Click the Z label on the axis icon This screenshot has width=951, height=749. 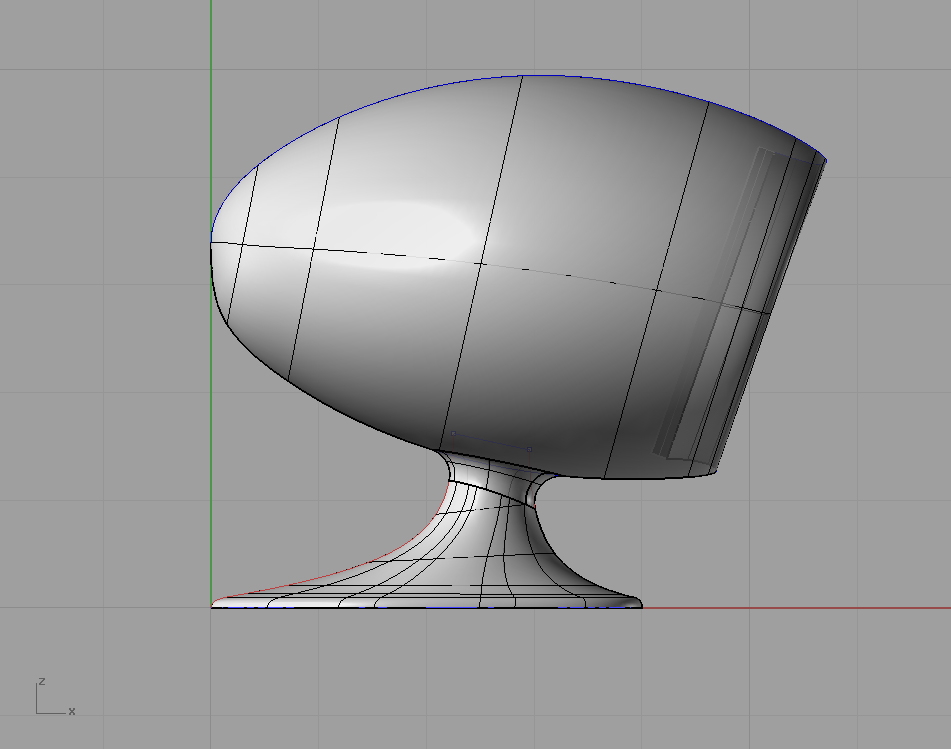41,681
